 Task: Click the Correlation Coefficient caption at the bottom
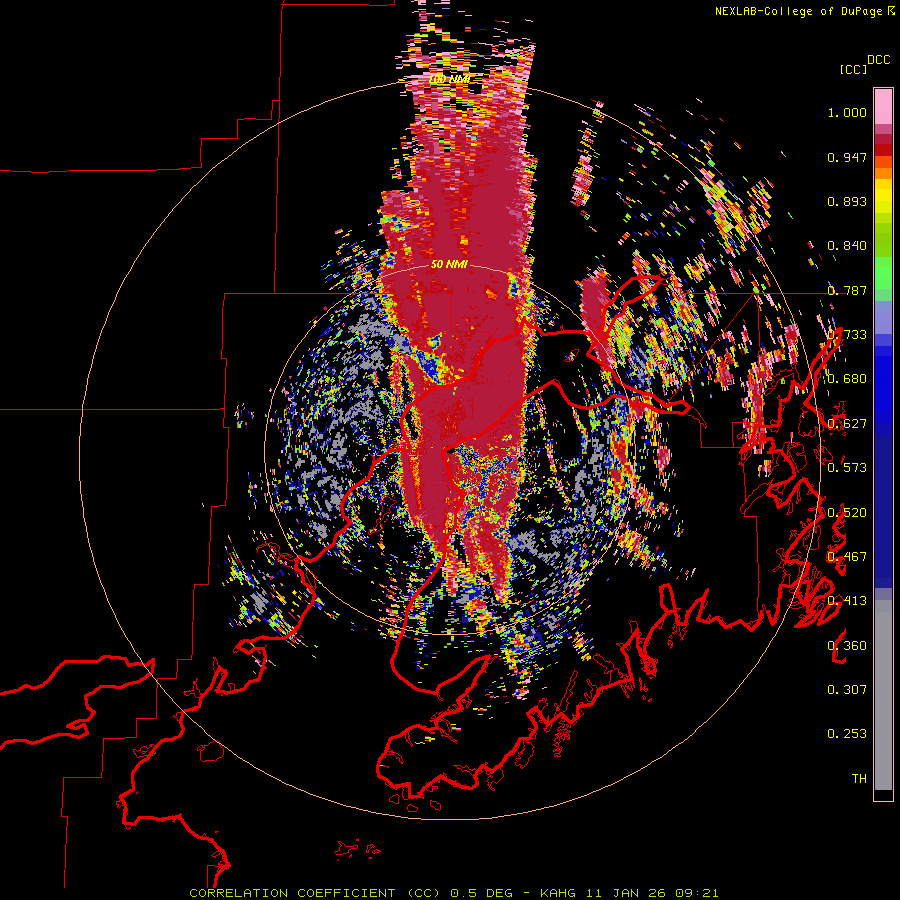pos(453,893)
